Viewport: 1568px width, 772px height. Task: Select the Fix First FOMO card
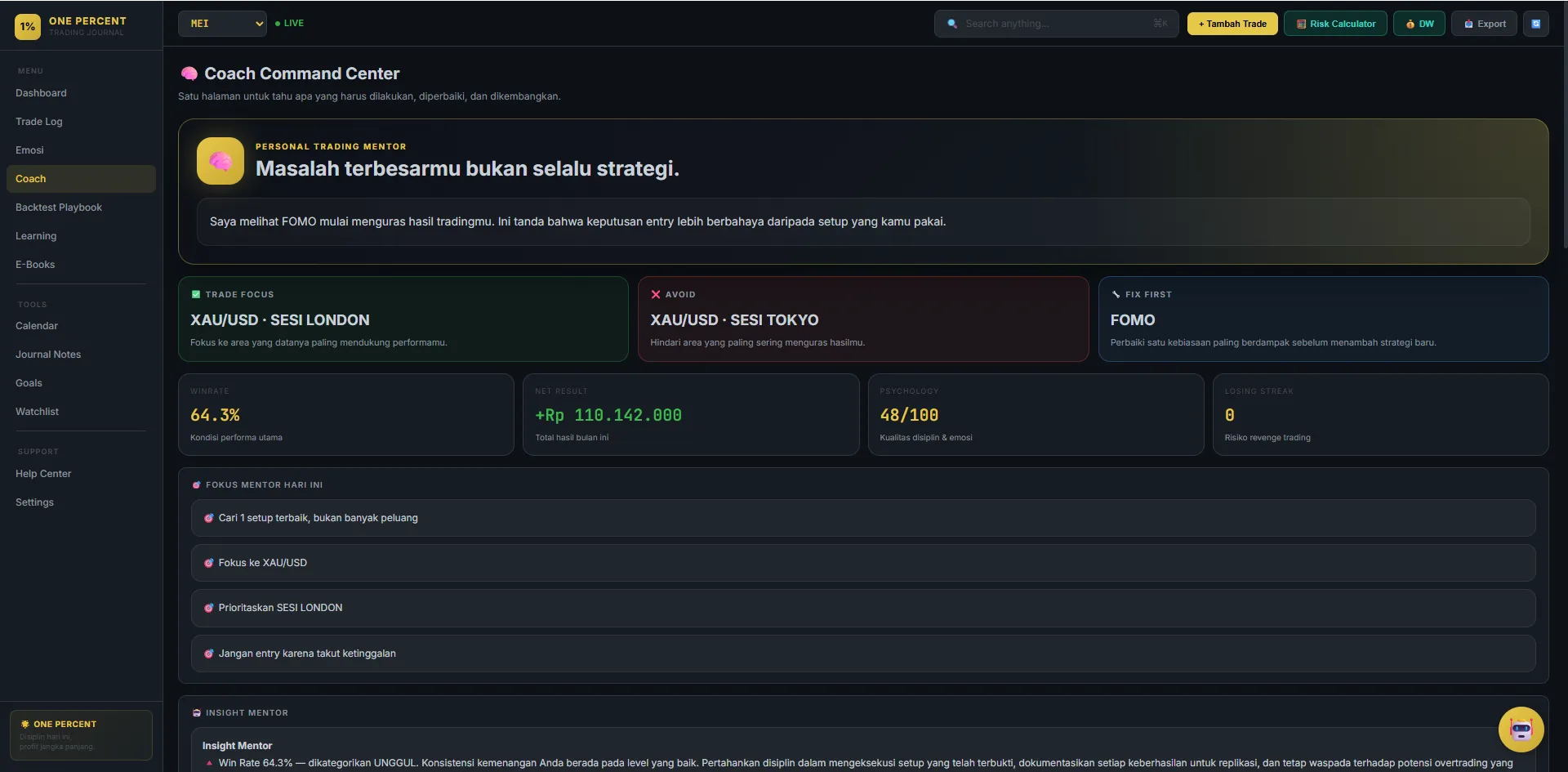point(1323,319)
